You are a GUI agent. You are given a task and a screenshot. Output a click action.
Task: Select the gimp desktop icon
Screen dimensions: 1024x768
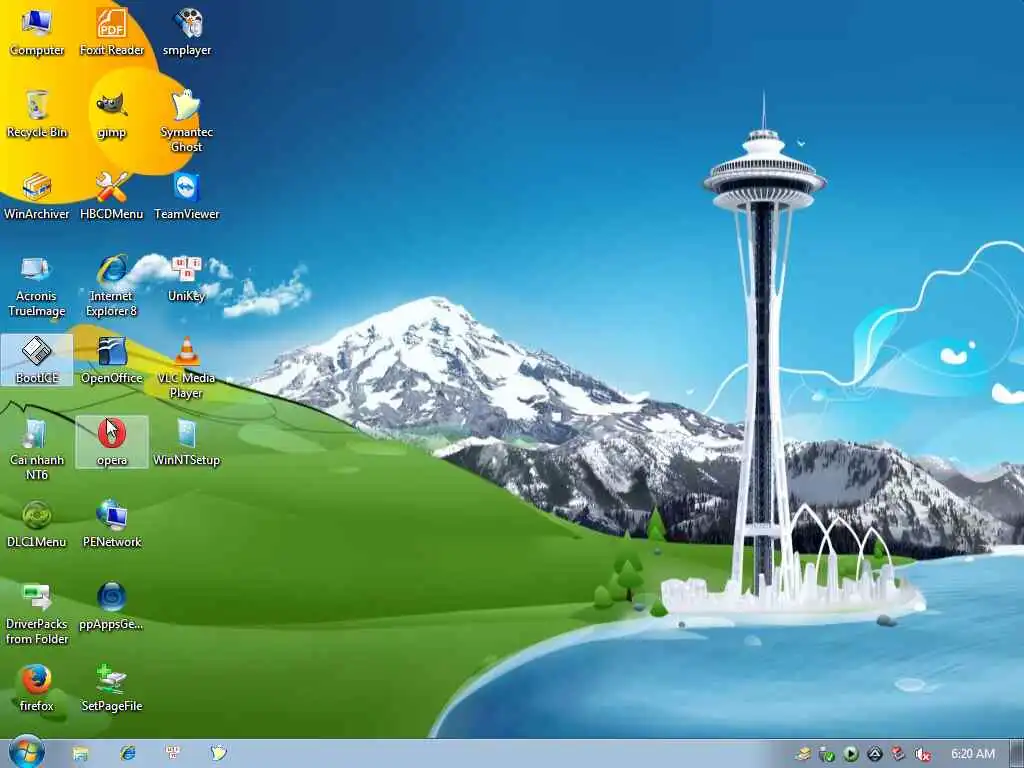(112, 114)
